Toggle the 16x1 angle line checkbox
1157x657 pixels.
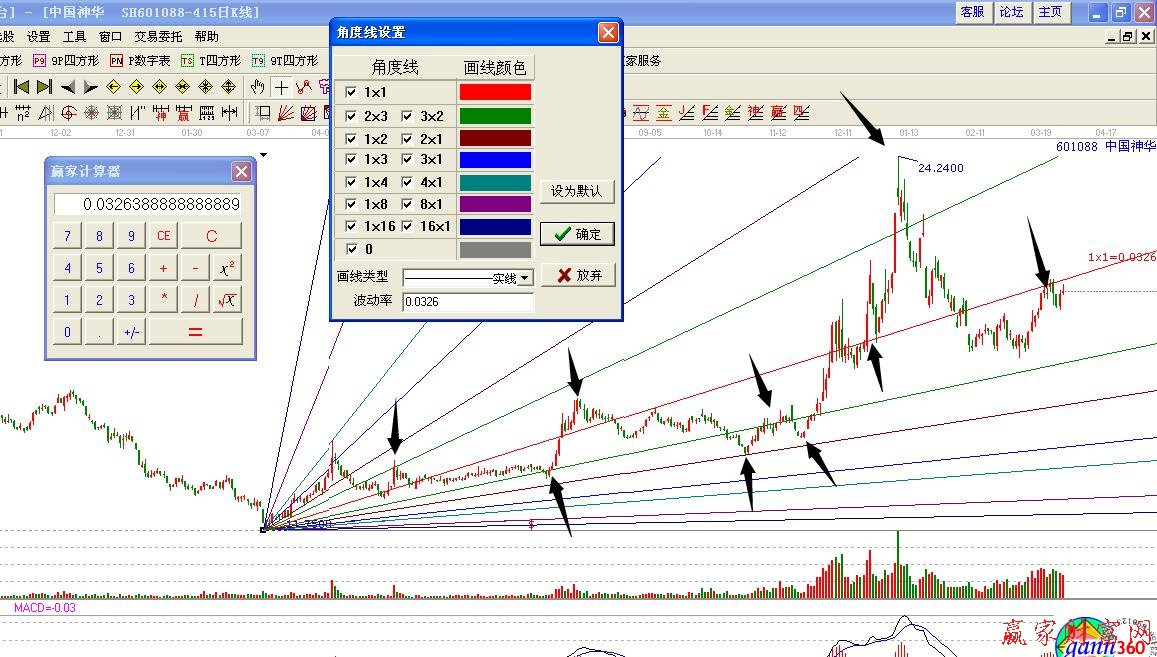click(x=407, y=226)
